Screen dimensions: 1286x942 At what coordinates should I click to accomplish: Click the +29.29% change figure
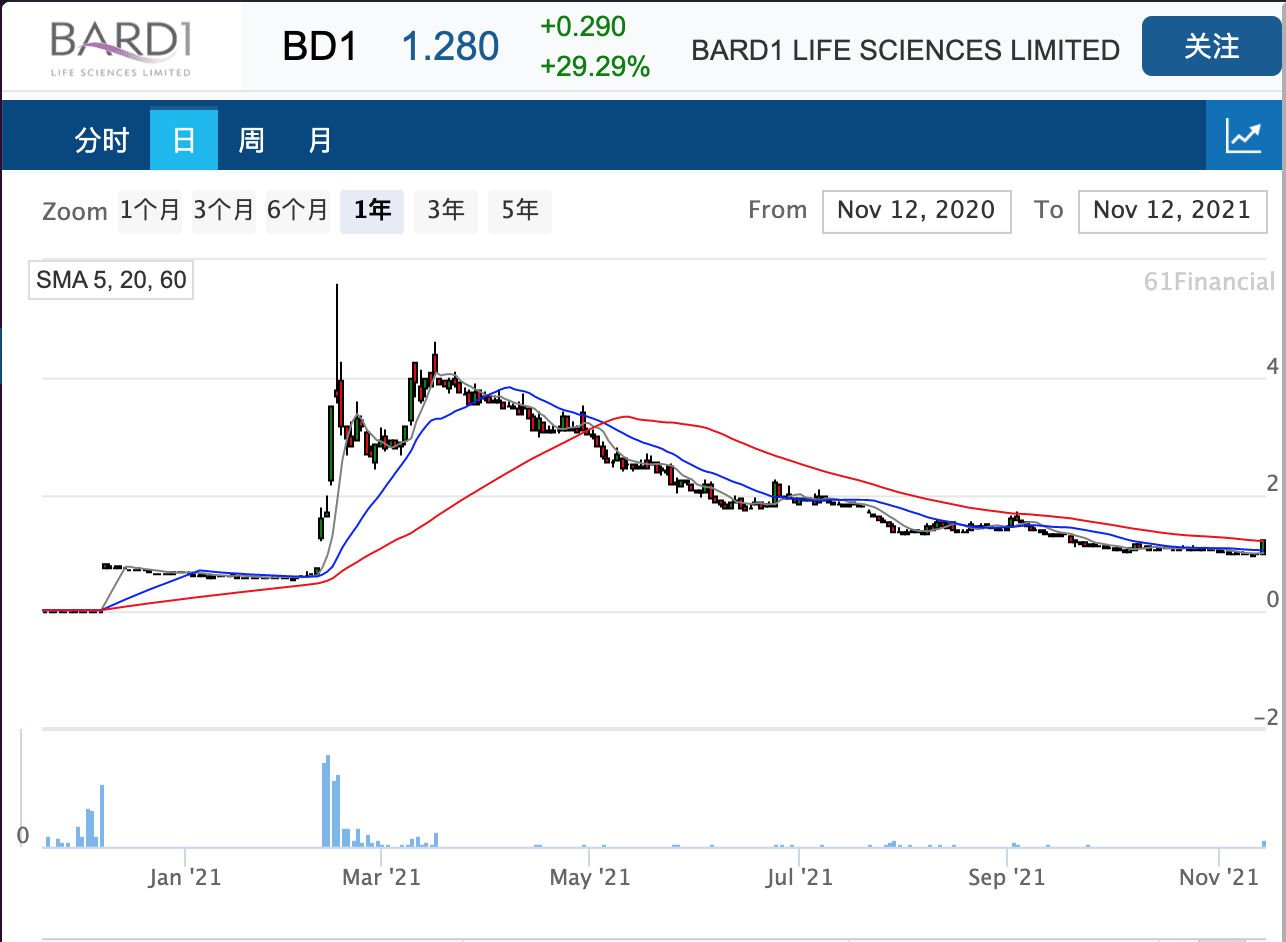[x=595, y=67]
